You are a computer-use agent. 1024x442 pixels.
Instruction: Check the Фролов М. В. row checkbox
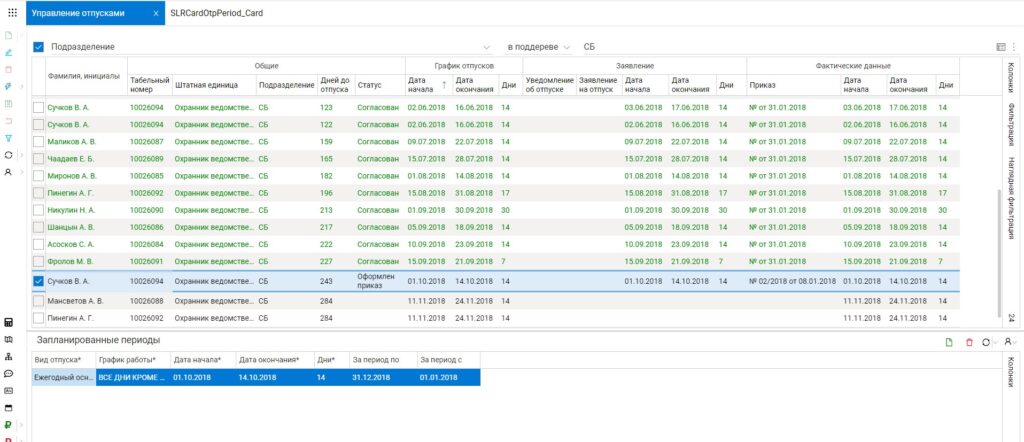point(39,261)
